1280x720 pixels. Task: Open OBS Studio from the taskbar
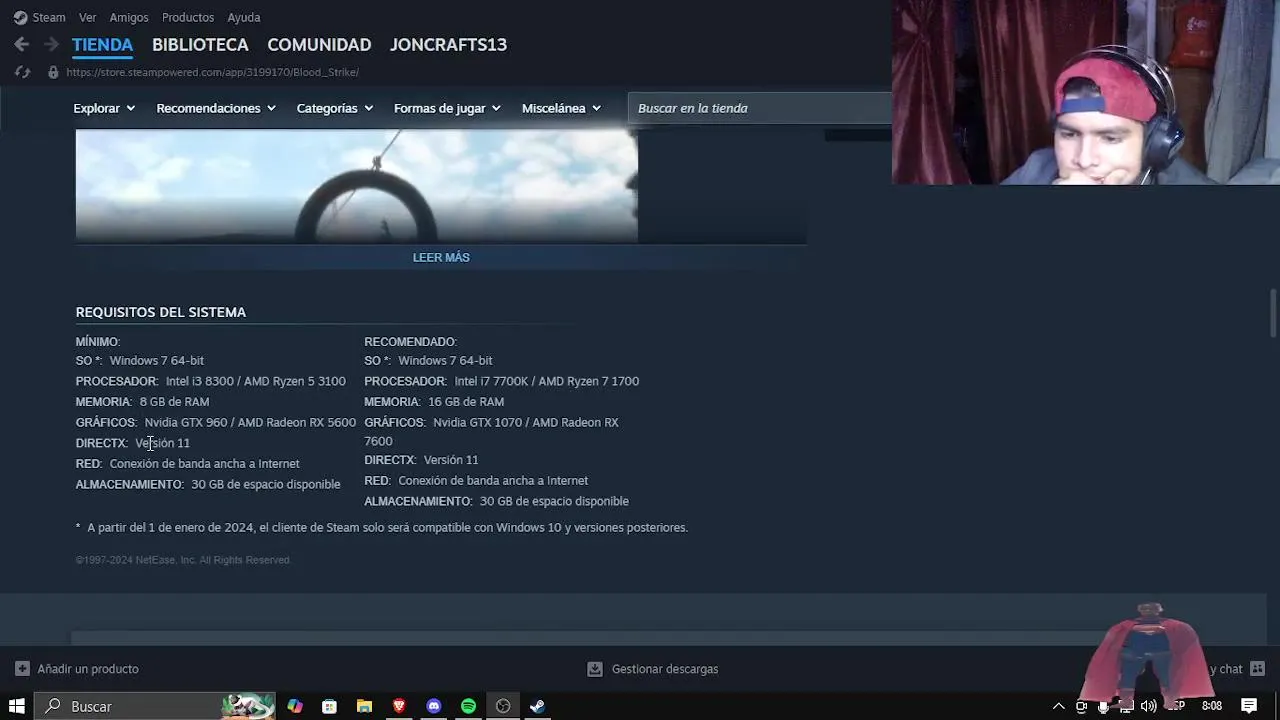(x=503, y=706)
